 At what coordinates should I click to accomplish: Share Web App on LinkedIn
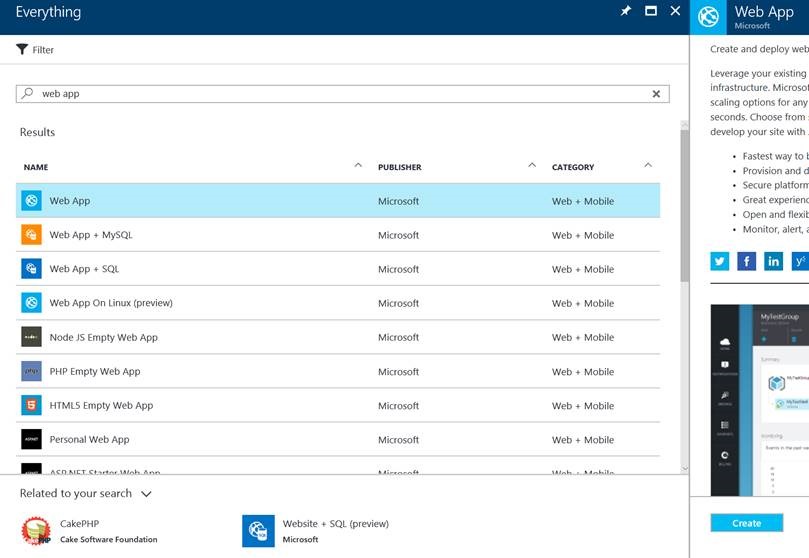click(773, 261)
